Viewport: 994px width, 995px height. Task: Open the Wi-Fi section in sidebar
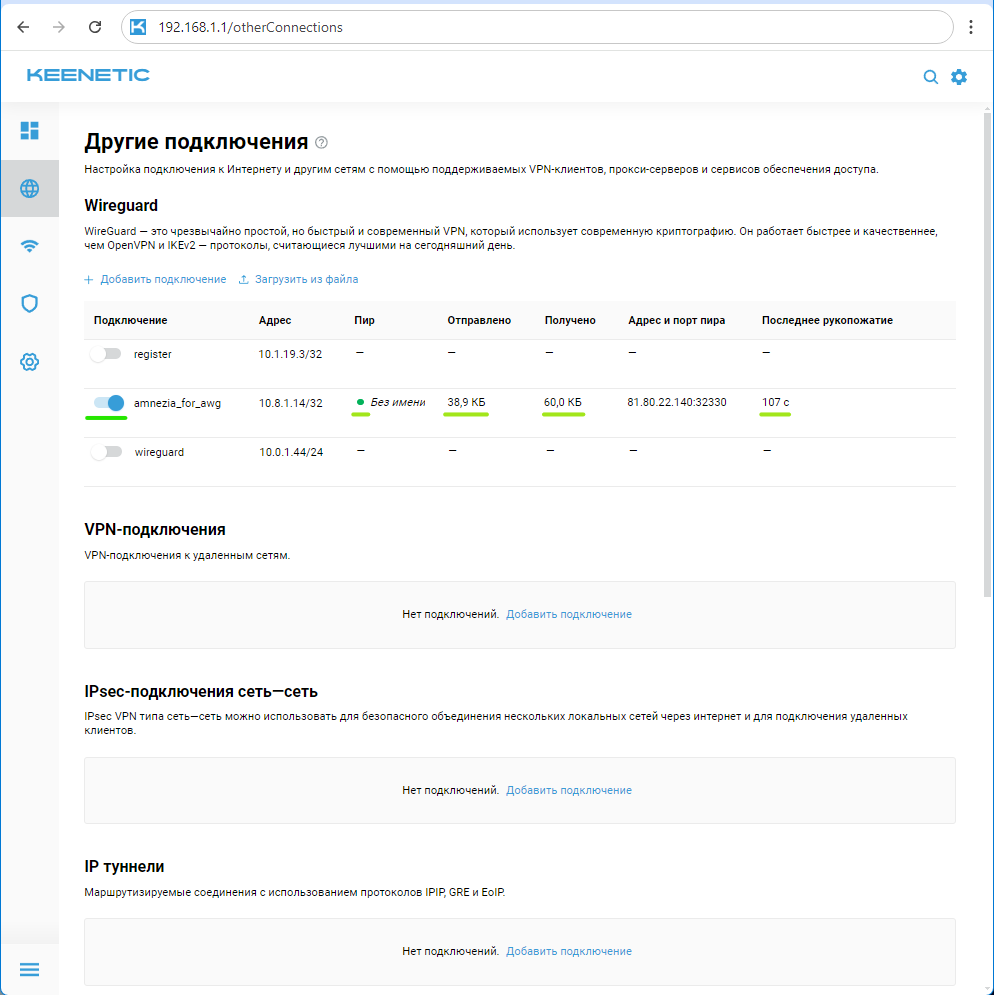pos(30,246)
